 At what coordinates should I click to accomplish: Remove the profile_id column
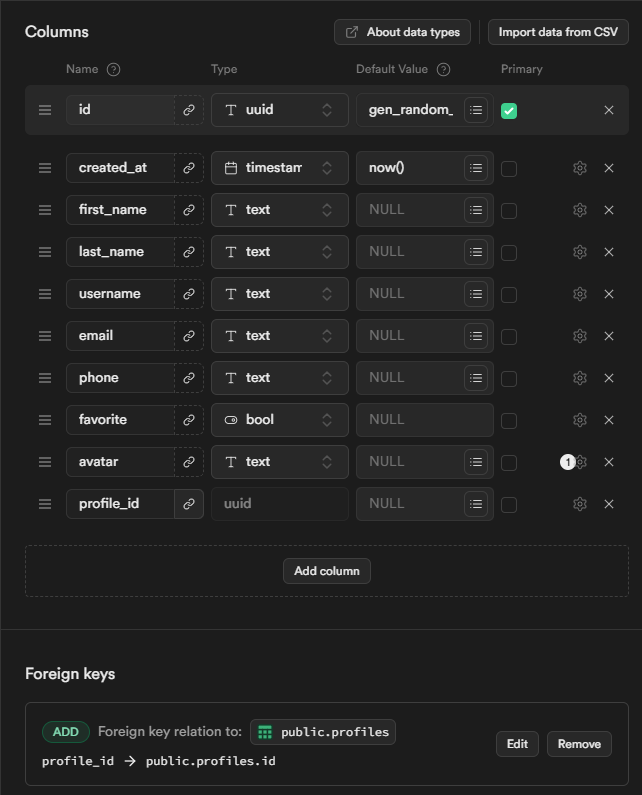point(609,504)
